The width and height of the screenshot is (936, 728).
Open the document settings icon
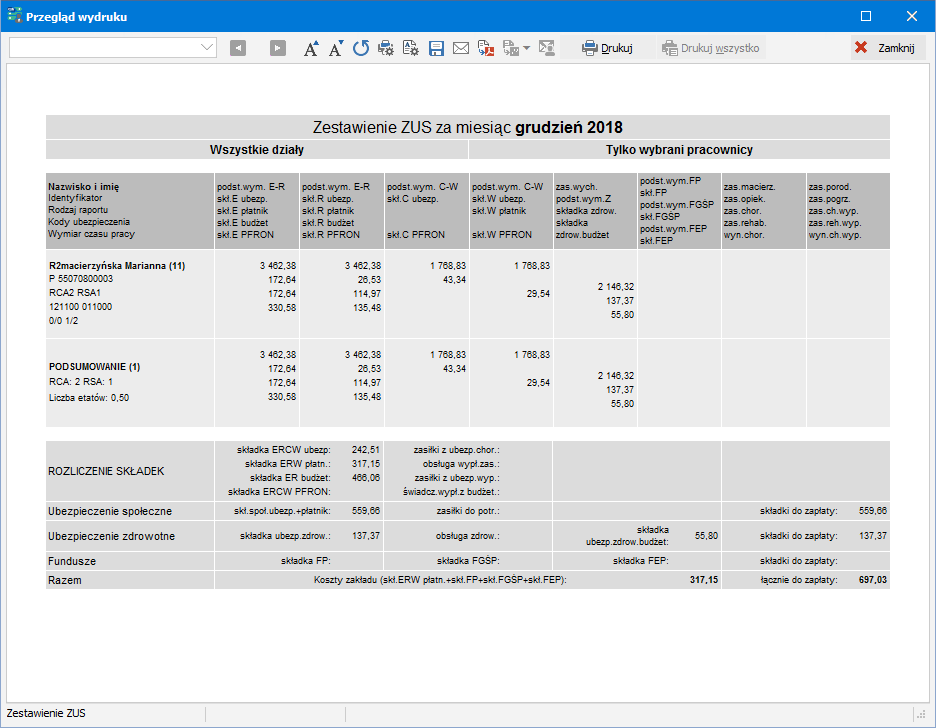pyautogui.click(x=410, y=48)
